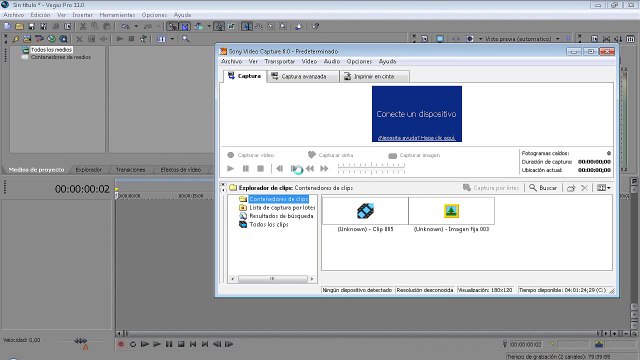Open Herramientas menu in Vegas Pro
The image size is (640, 360).
click(117, 15)
